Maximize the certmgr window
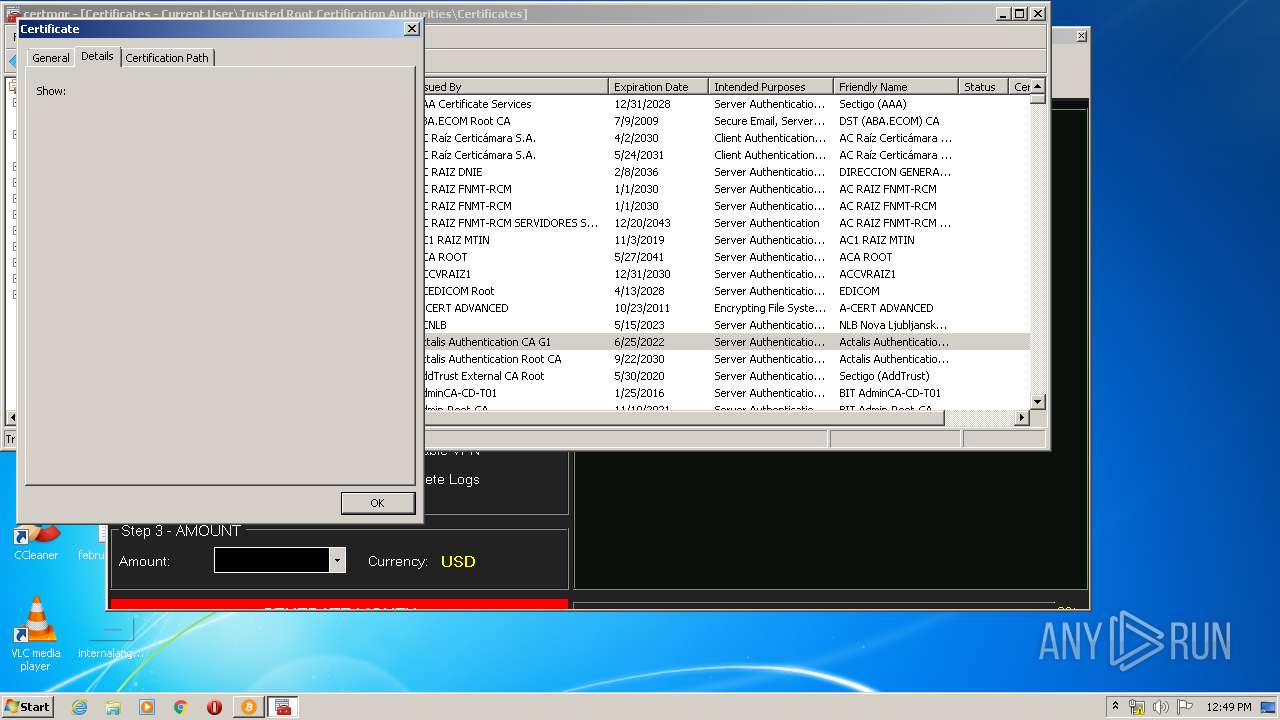1280x720 pixels. pyautogui.click(x=1019, y=14)
